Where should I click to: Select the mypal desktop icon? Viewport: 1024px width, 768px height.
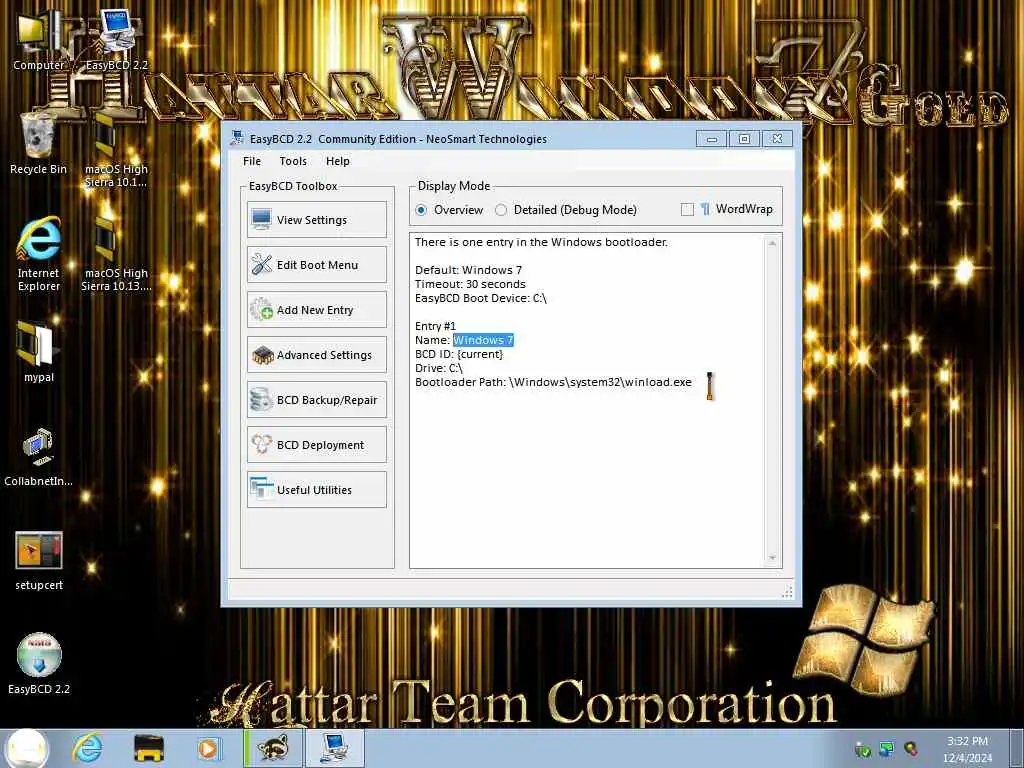click(x=39, y=351)
